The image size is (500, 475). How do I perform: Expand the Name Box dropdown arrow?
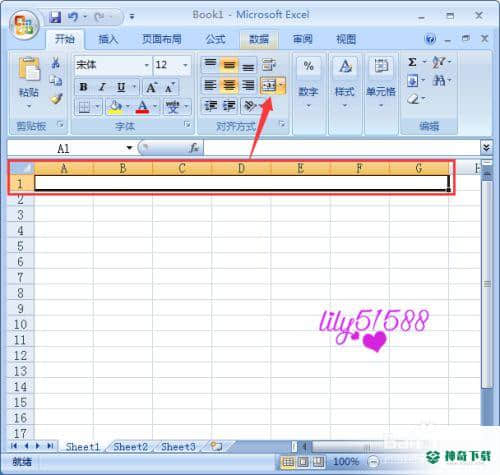click(129, 148)
